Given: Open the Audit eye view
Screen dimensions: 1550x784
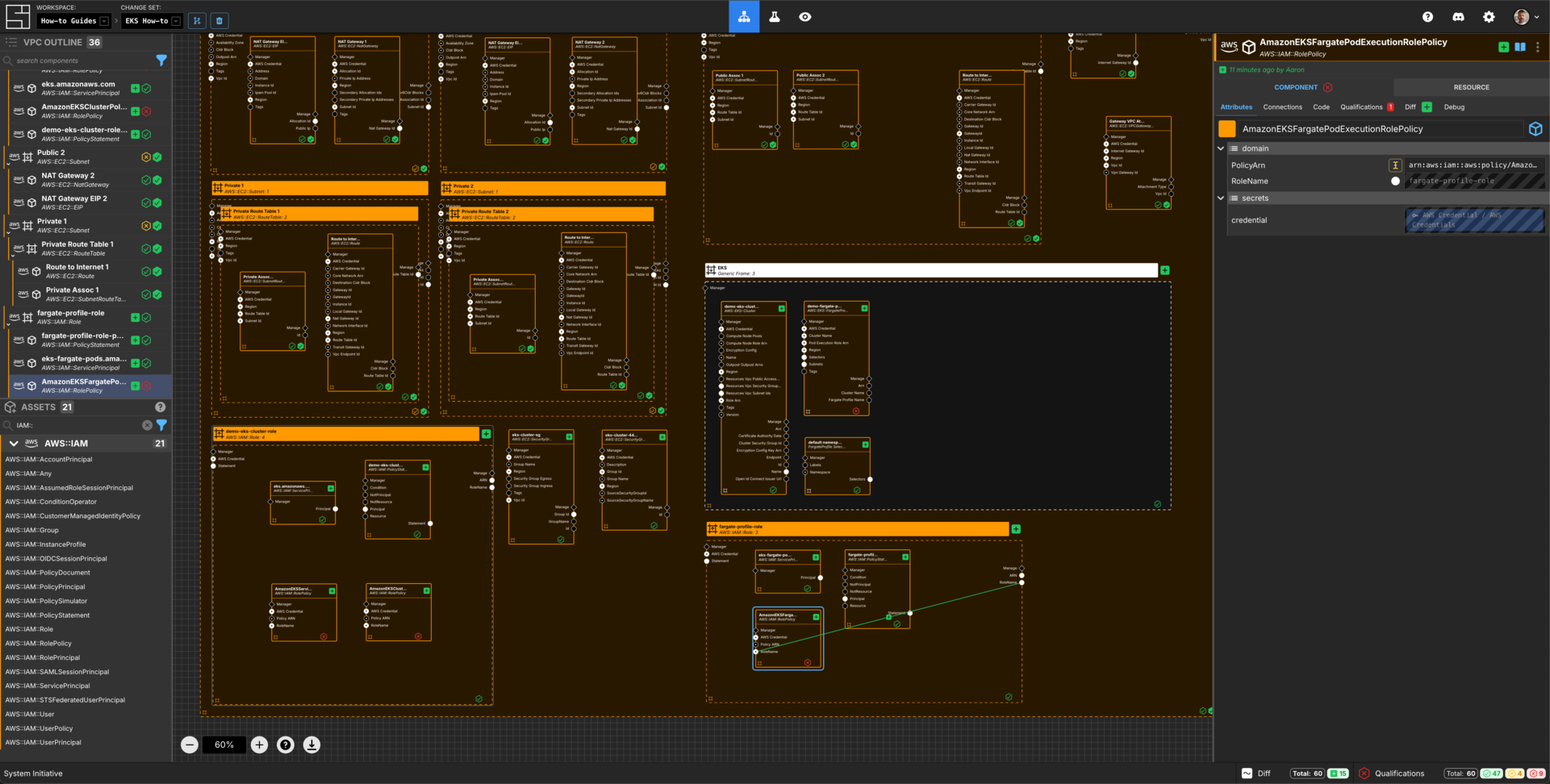Looking at the screenshot, I should tap(805, 16).
